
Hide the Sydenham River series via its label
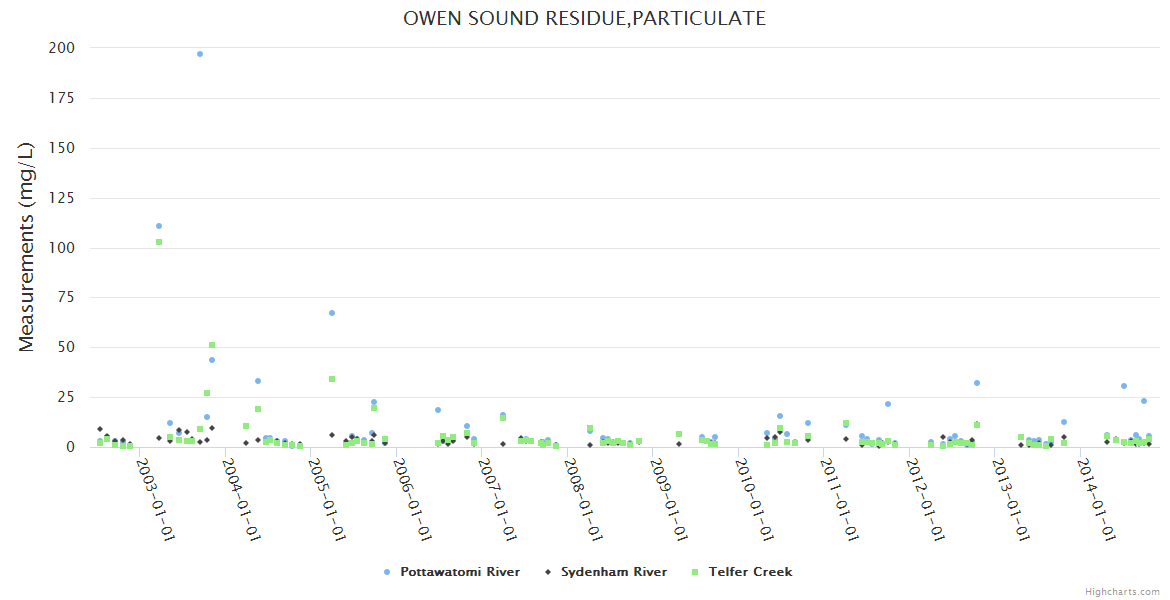point(613,572)
